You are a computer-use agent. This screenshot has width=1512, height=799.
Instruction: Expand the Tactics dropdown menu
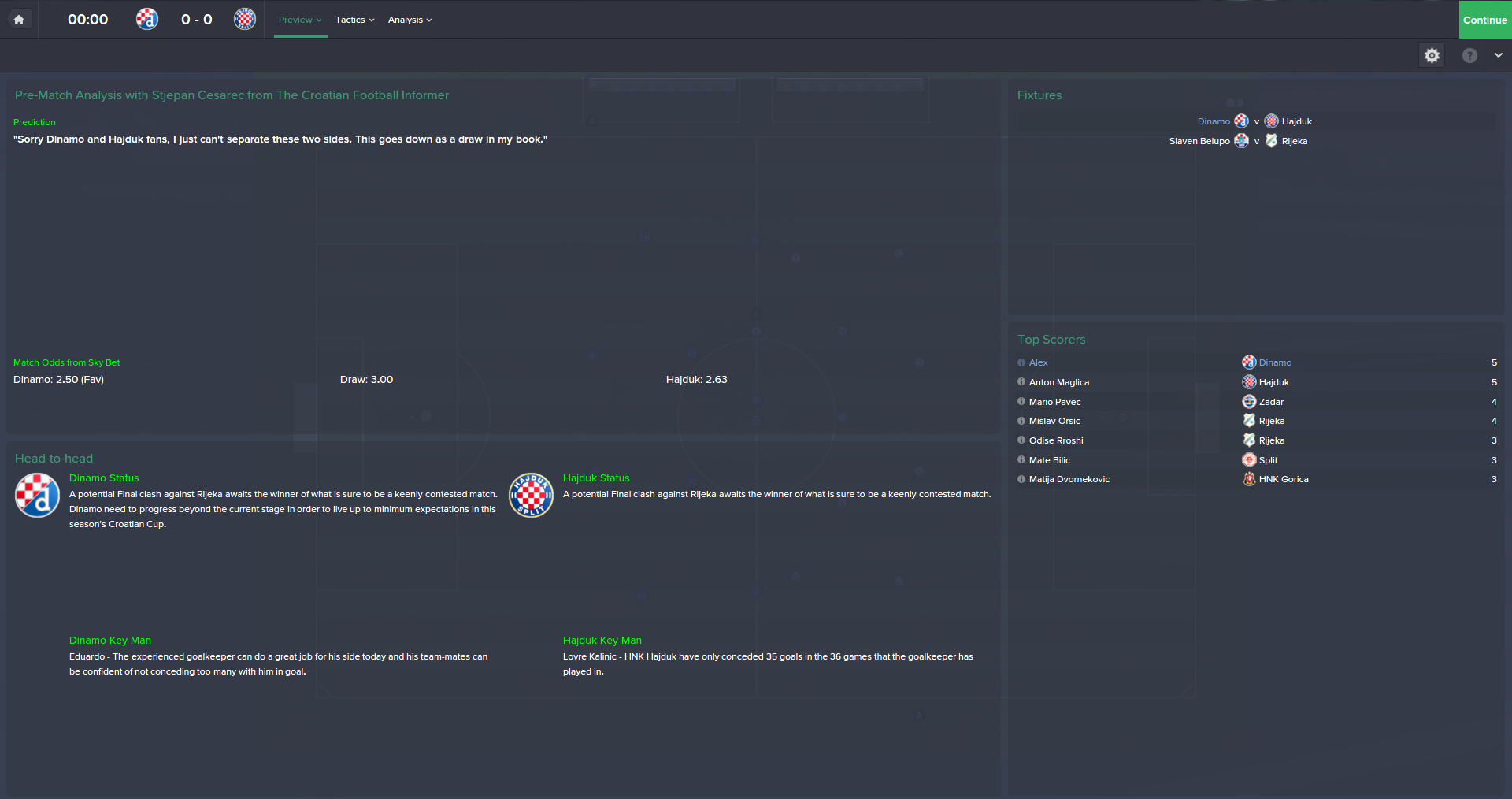point(354,20)
